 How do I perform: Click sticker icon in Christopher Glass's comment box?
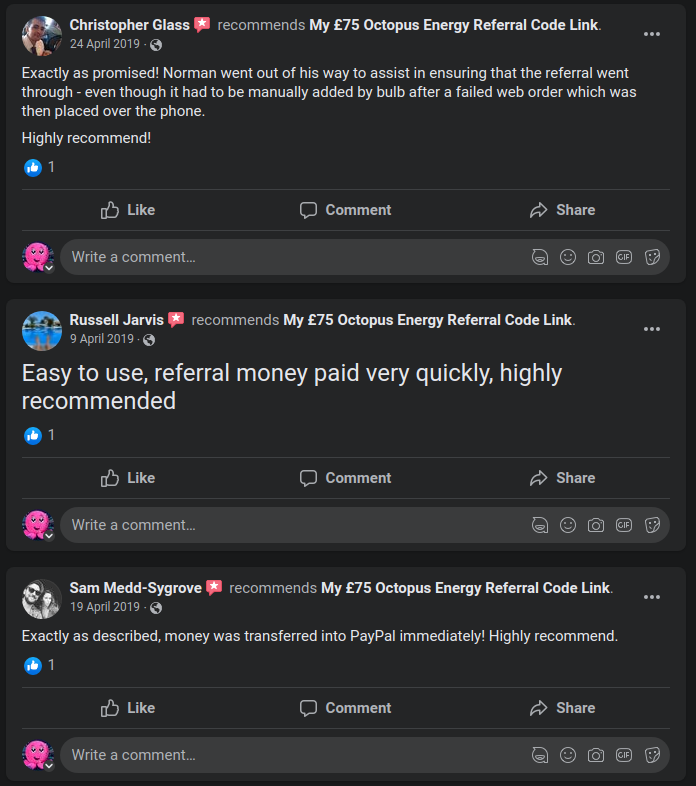652,257
